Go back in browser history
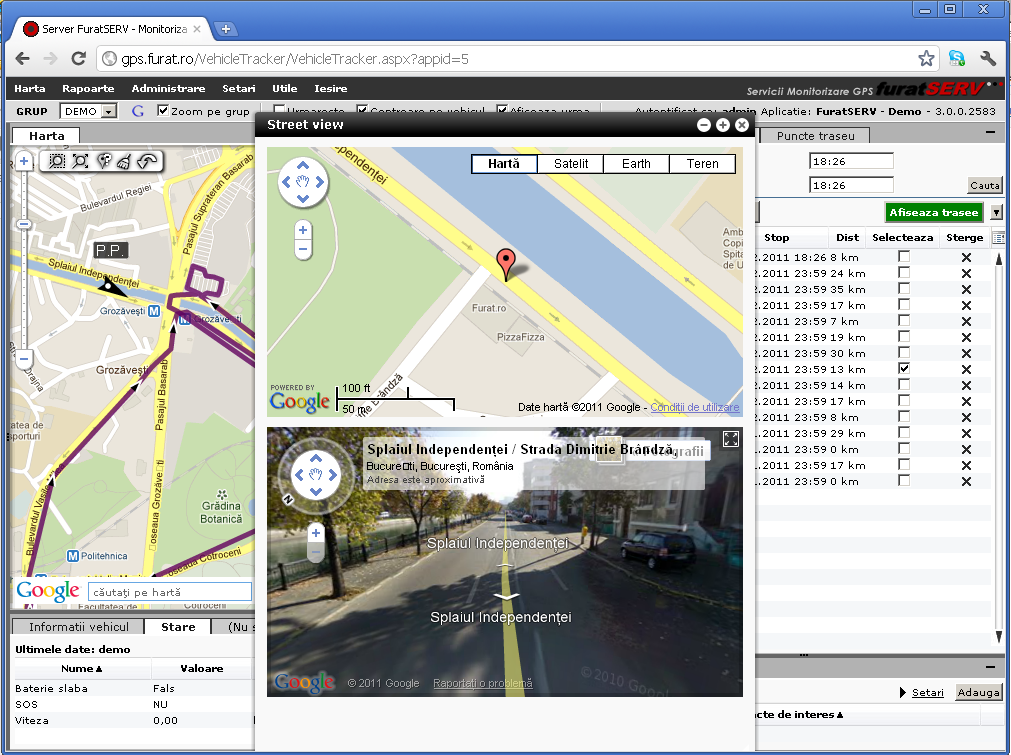The height and width of the screenshot is (755, 1011). pyautogui.click(x=23, y=59)
